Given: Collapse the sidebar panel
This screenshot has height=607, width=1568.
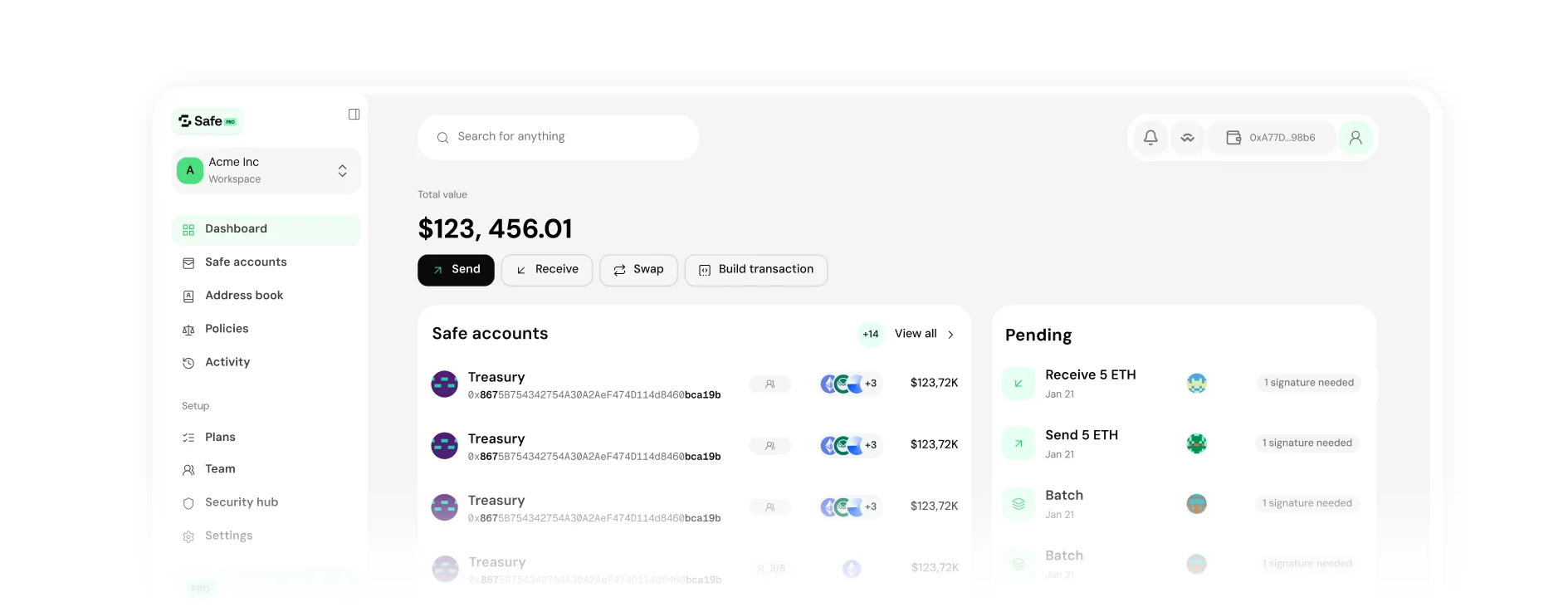Looking at the screenshot, I should tap(354, 115).
